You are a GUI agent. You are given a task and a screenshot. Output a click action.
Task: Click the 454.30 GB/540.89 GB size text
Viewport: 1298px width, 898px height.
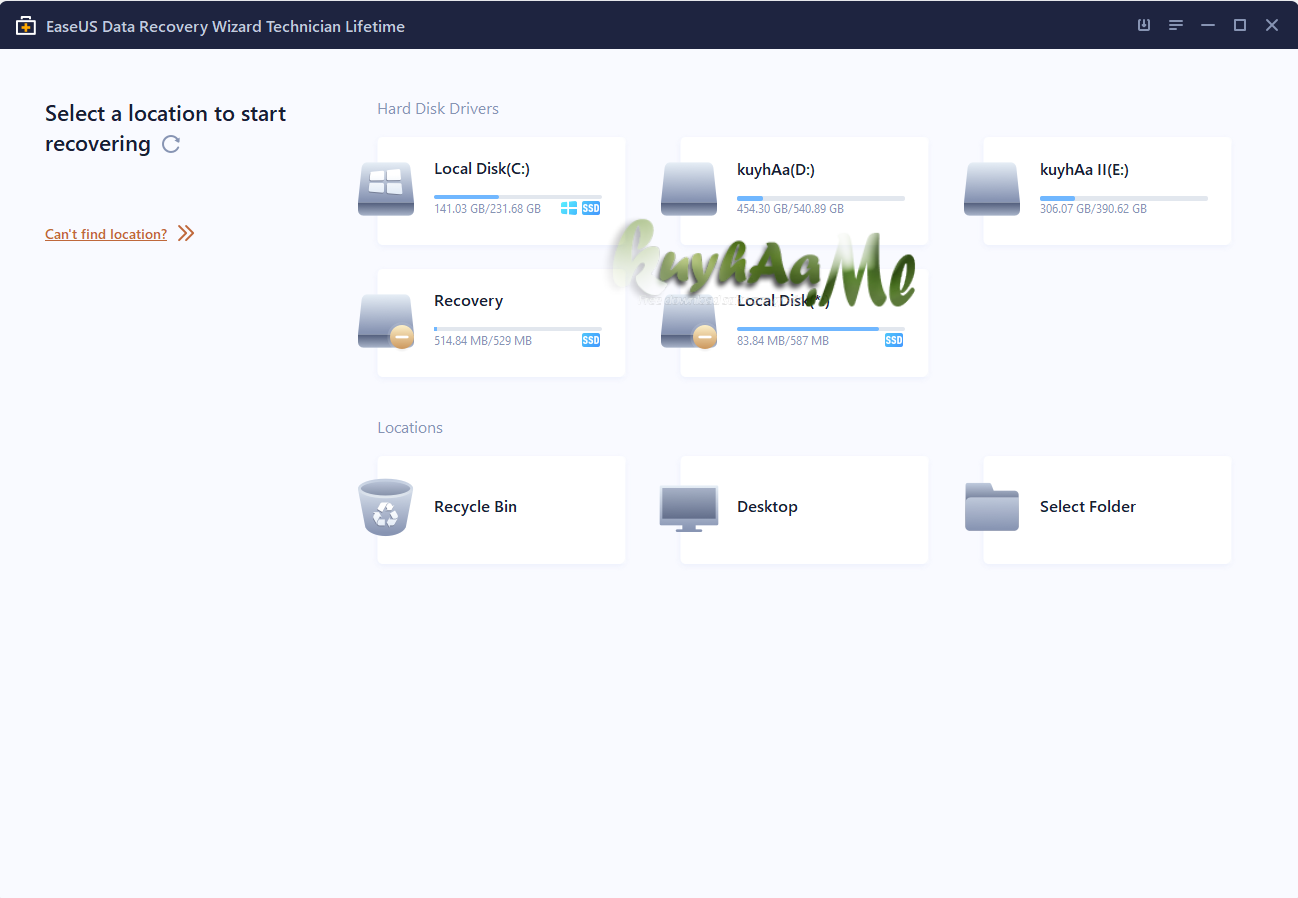coord(790,209)
